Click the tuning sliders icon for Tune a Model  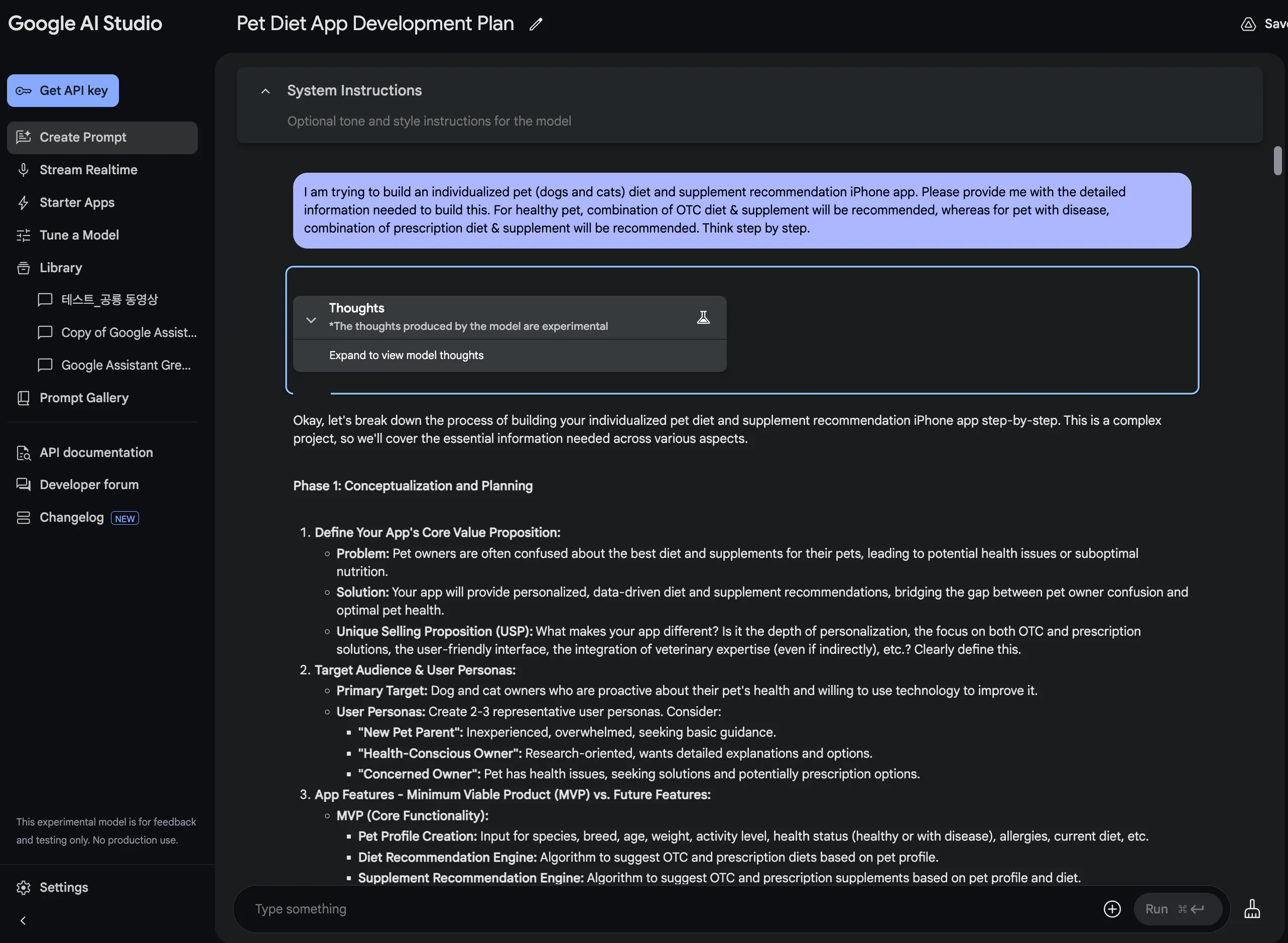(x=24, y=235)
